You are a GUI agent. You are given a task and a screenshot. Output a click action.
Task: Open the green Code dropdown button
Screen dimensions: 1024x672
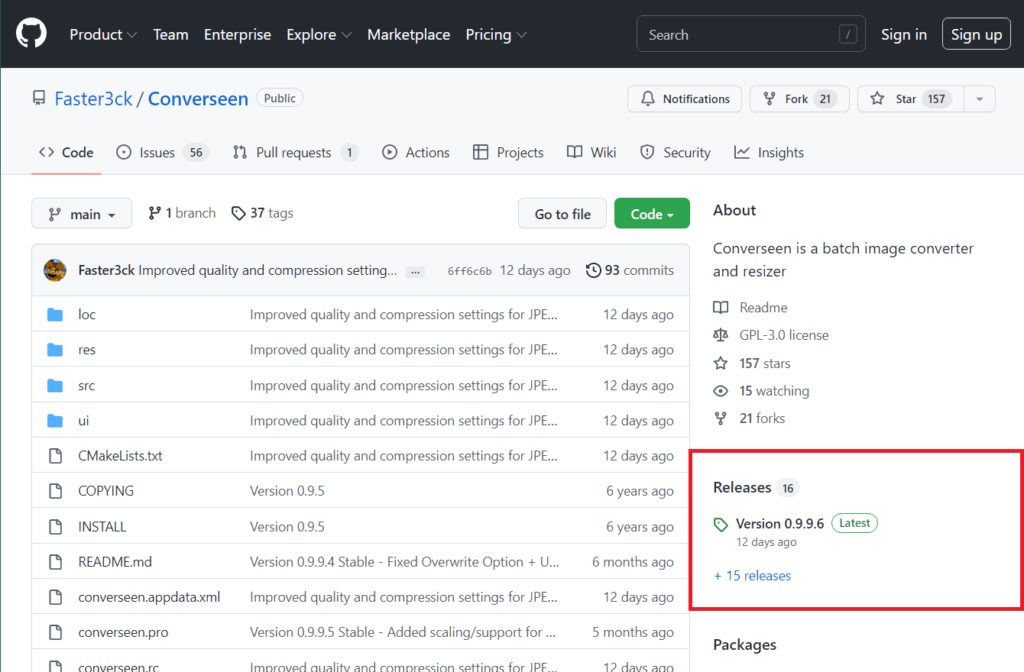651,214
